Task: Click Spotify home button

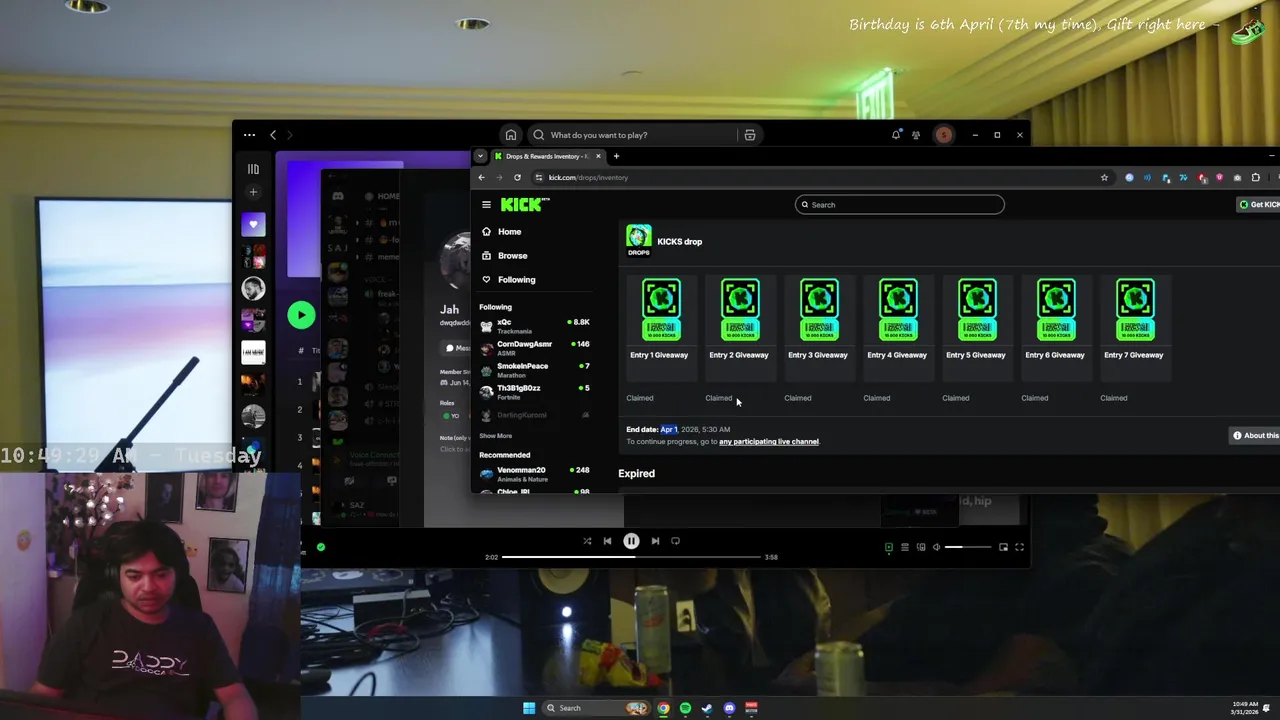Action: pos(510,135)
